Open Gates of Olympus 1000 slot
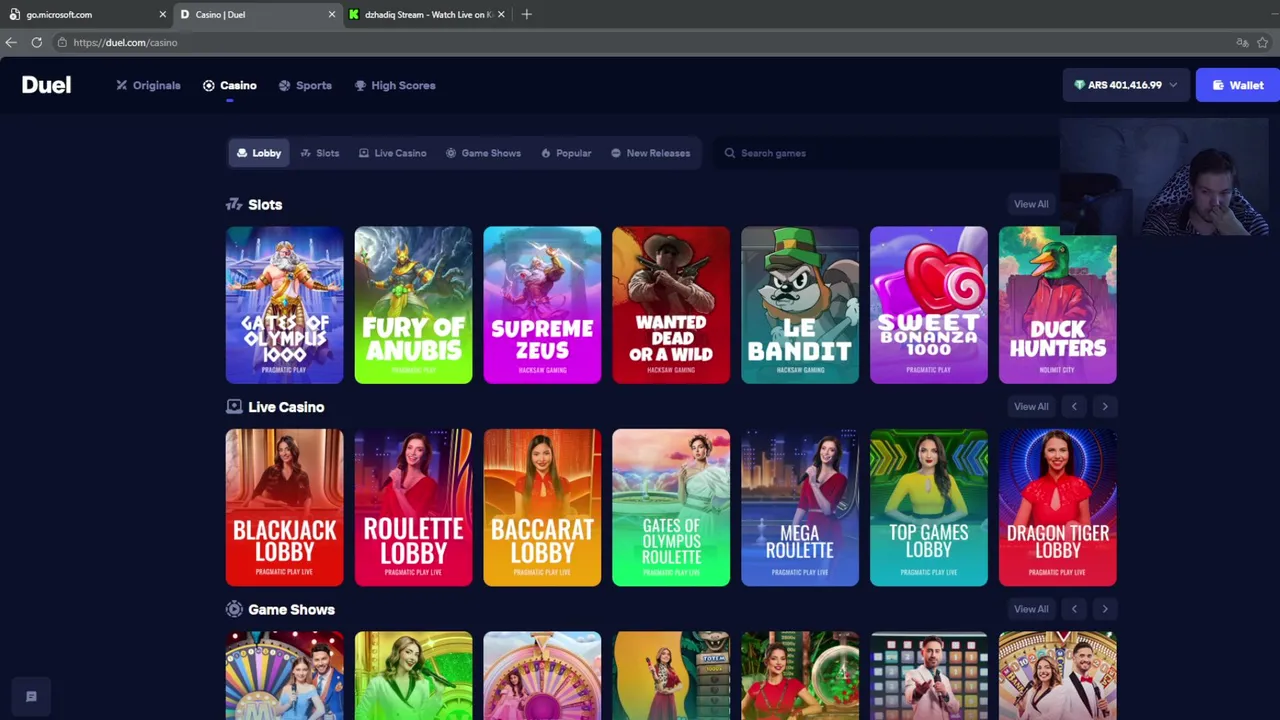Image resolution: width=1280 pixels, height=720 pixels. tap(284, 305)
